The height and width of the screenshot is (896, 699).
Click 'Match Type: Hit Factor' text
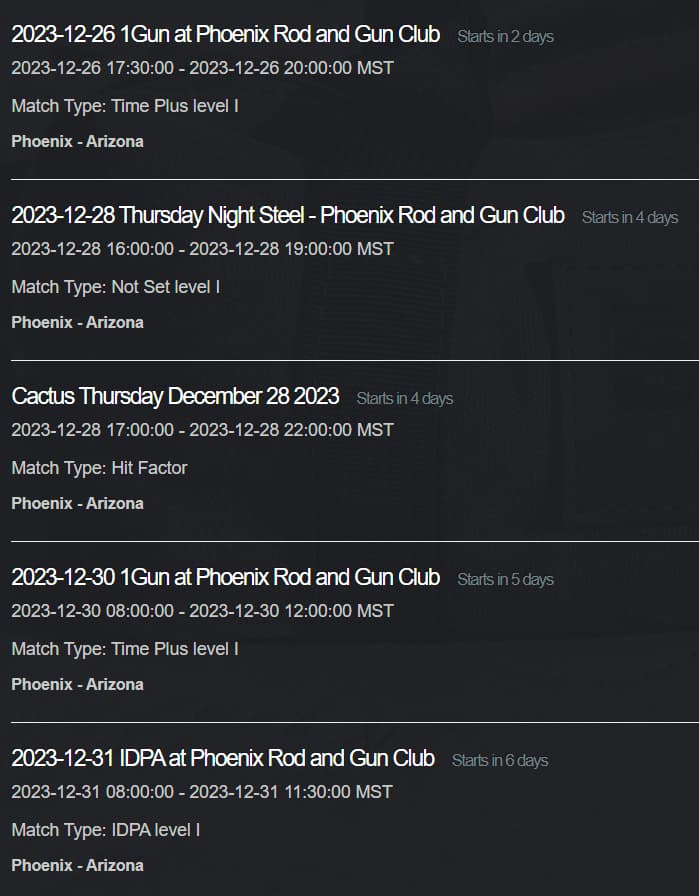[x=99, y=468]
